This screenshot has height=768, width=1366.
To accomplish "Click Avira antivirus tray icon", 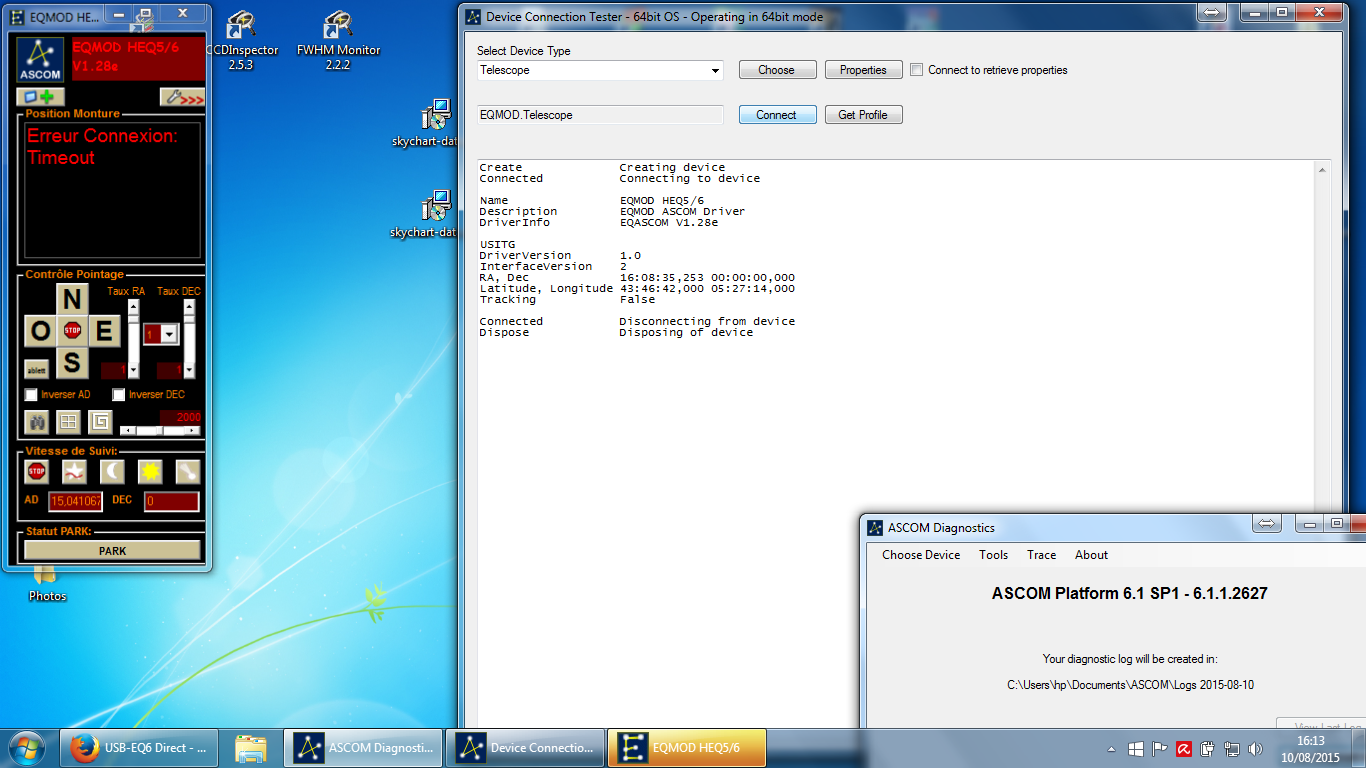I will pyautogui.click(x=1183, y=748).
